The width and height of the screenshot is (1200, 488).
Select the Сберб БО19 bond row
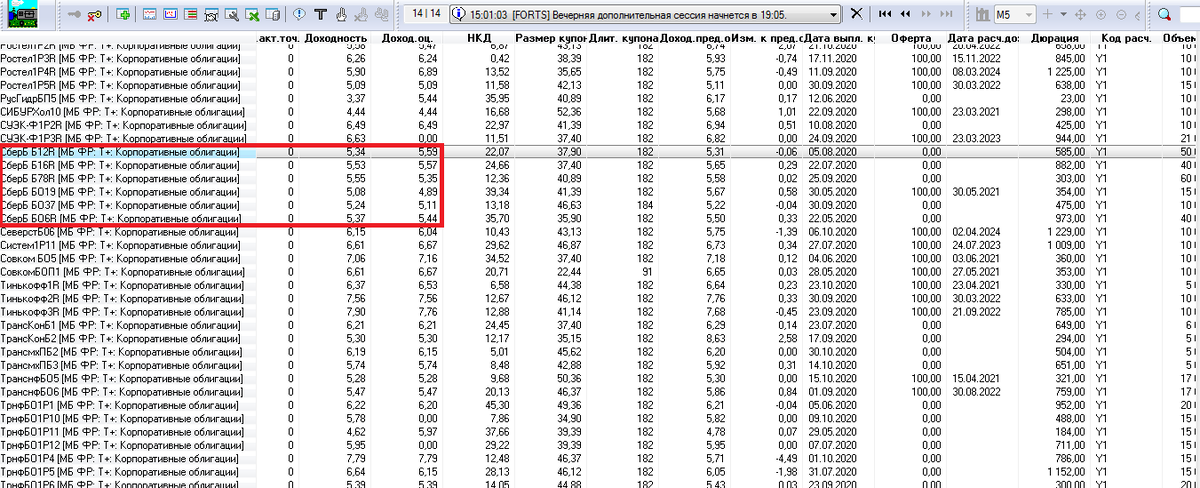pos(600,191)
